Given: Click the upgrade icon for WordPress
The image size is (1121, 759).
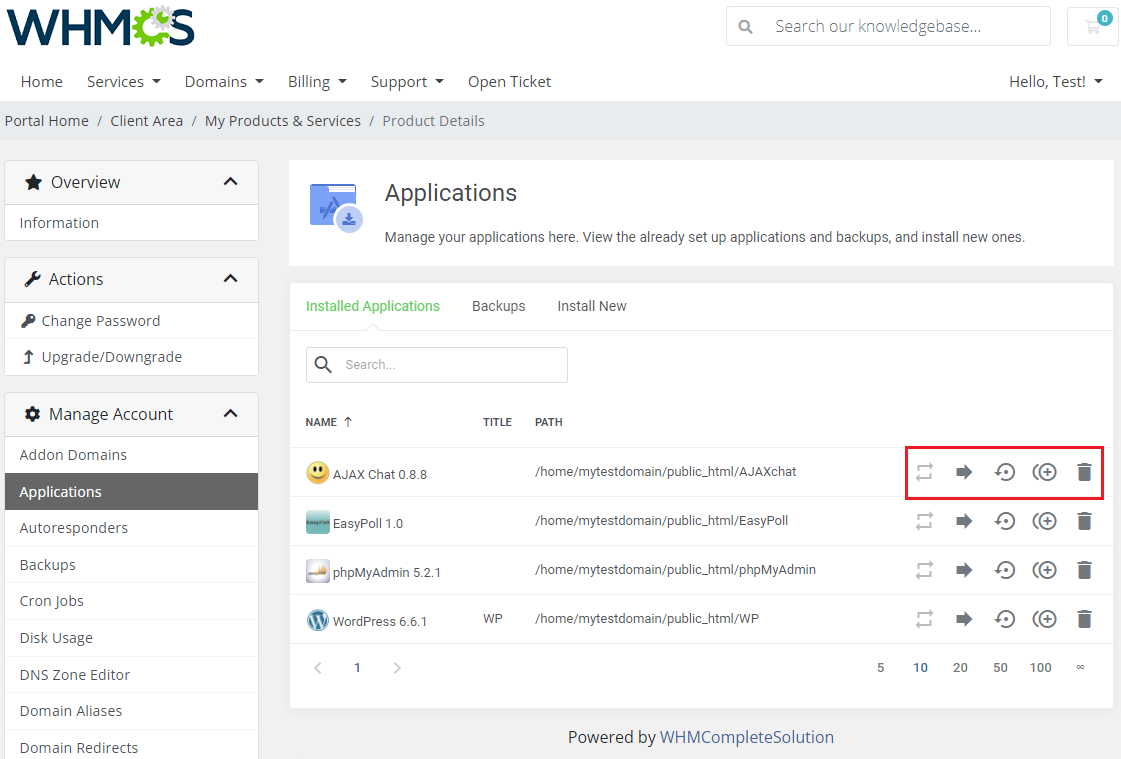Looking at the screenshot, I should click(924, 619).
